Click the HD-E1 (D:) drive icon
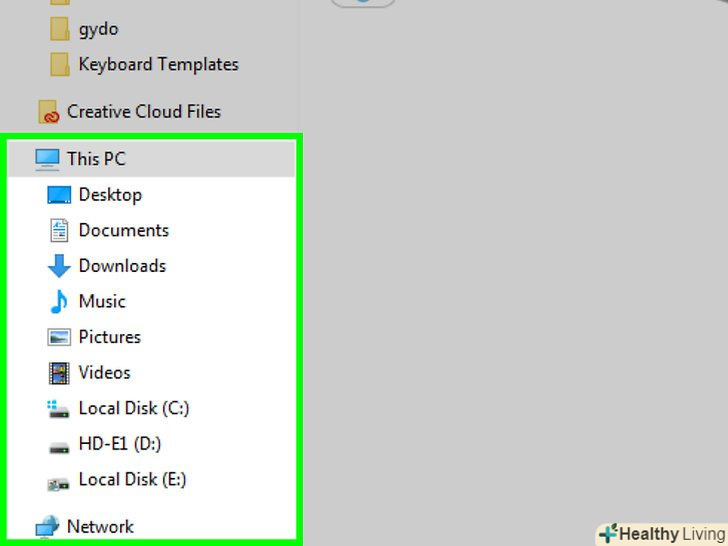The width and height of the screenshot is (728, 546). coord(60,444)
